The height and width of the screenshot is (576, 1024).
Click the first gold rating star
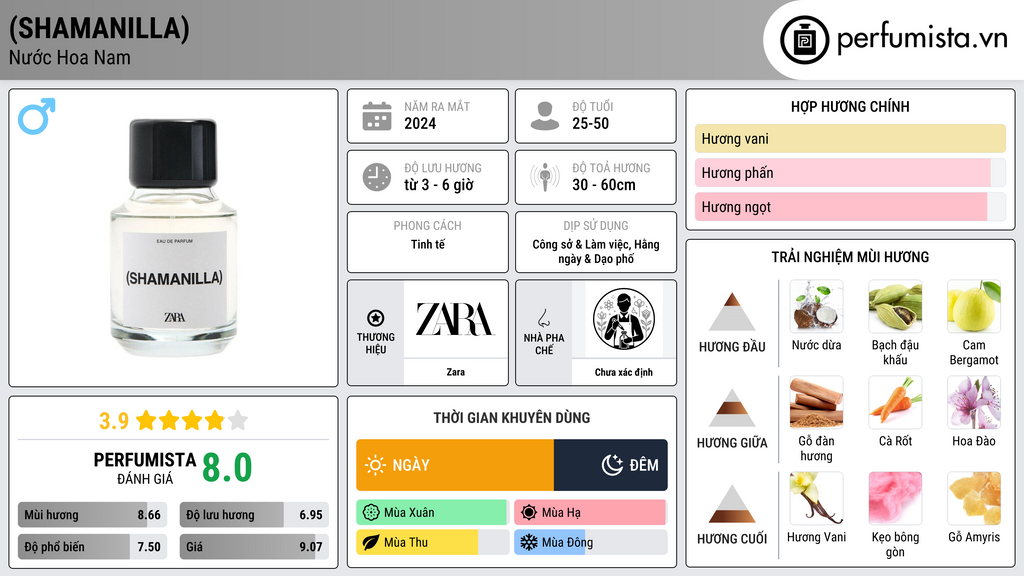[146, 420]
